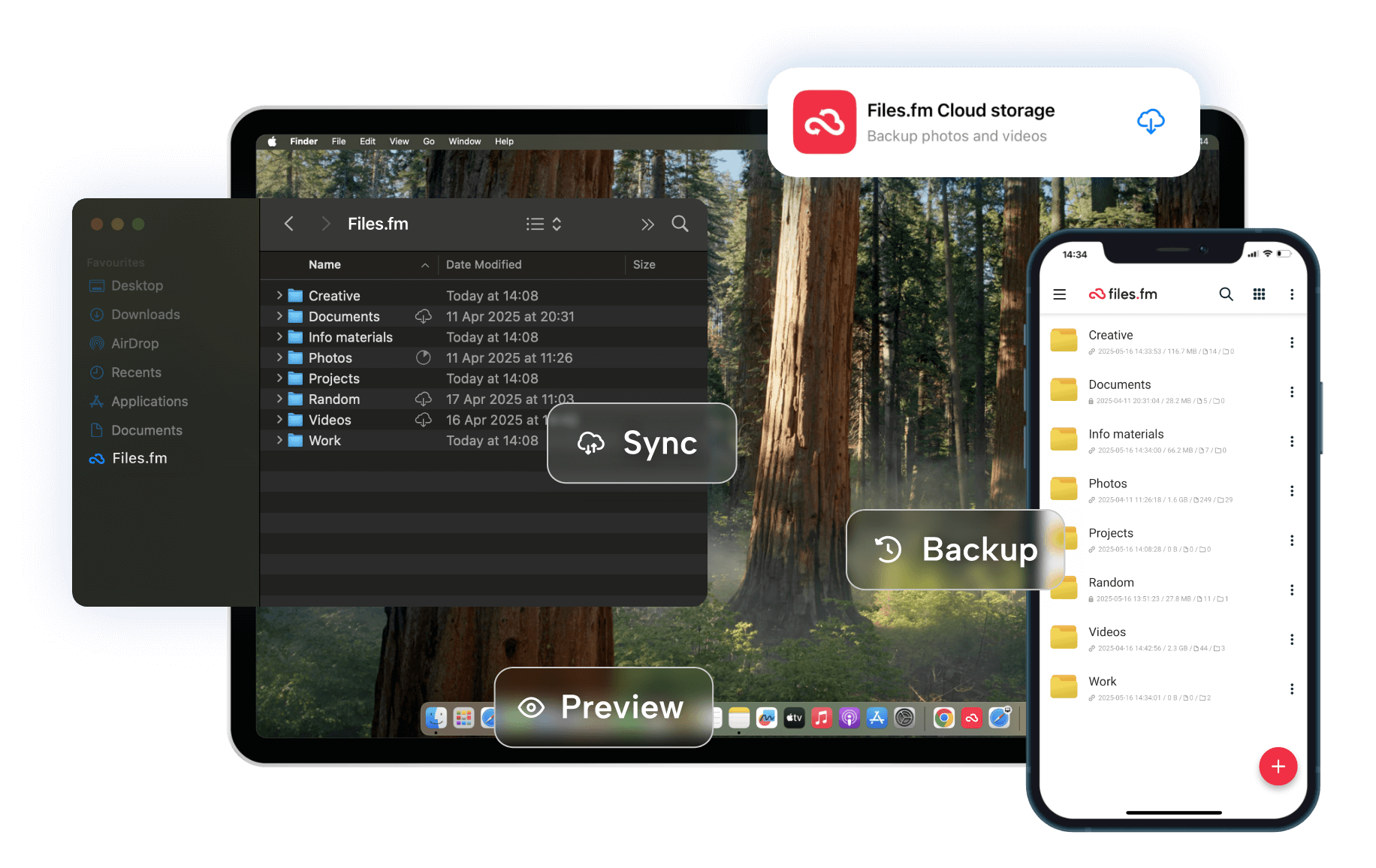Switch to grid view in mobile app

(1260, 294)
